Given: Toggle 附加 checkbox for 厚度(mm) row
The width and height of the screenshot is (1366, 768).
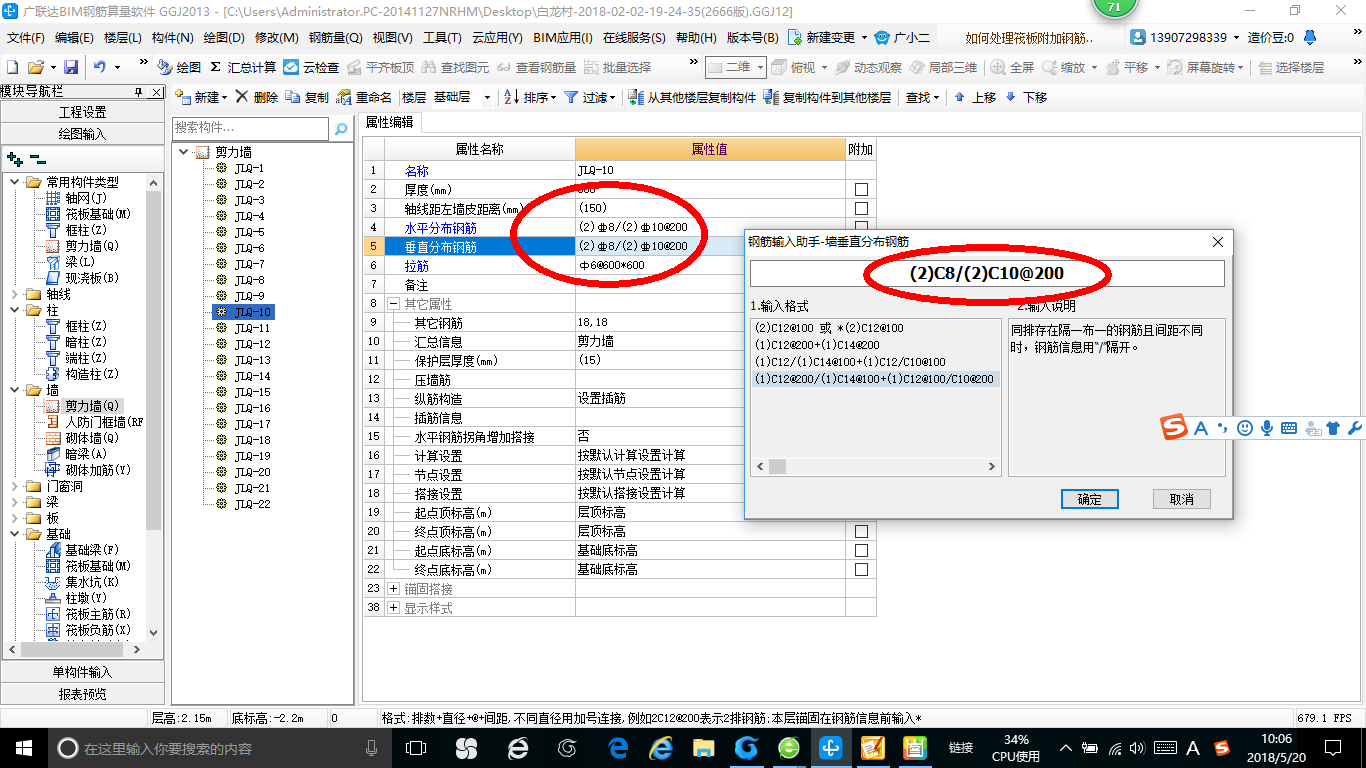Looking at the screenshot, I should pyautogui.click(x=861, y=190).
